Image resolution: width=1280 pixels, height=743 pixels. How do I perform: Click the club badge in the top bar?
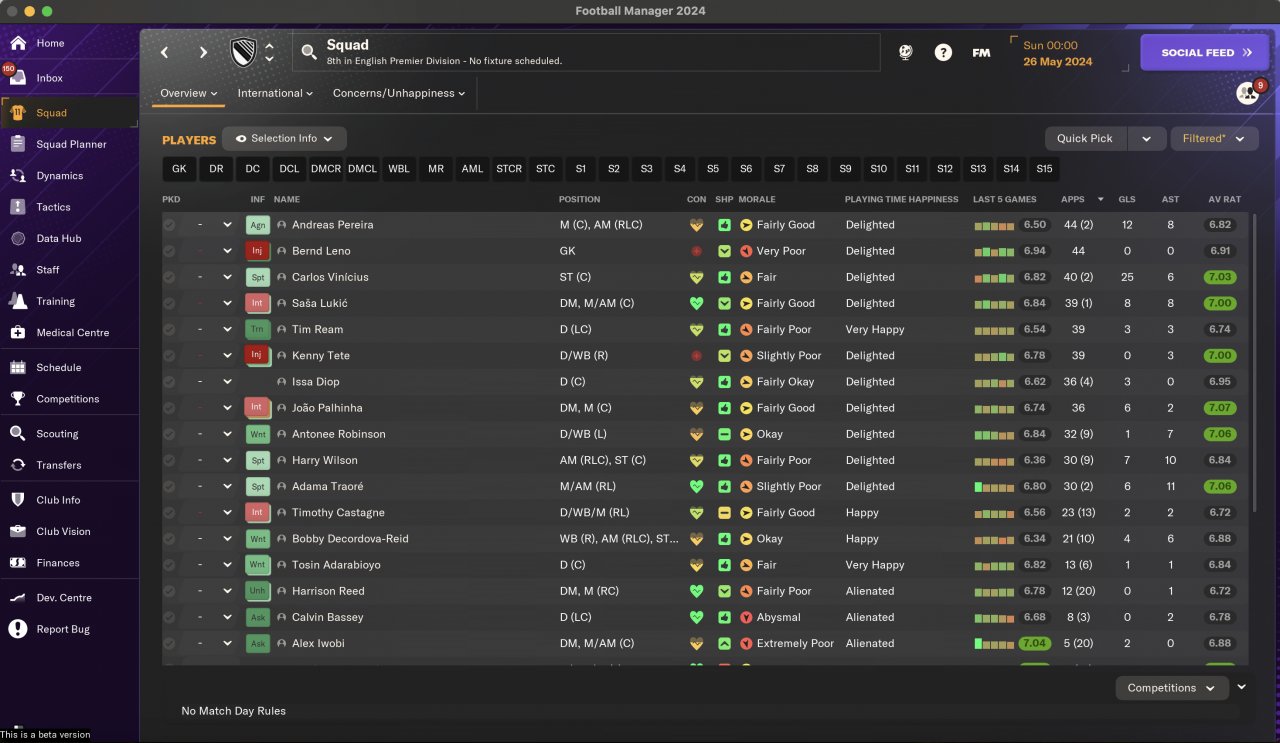pos(244,53)
